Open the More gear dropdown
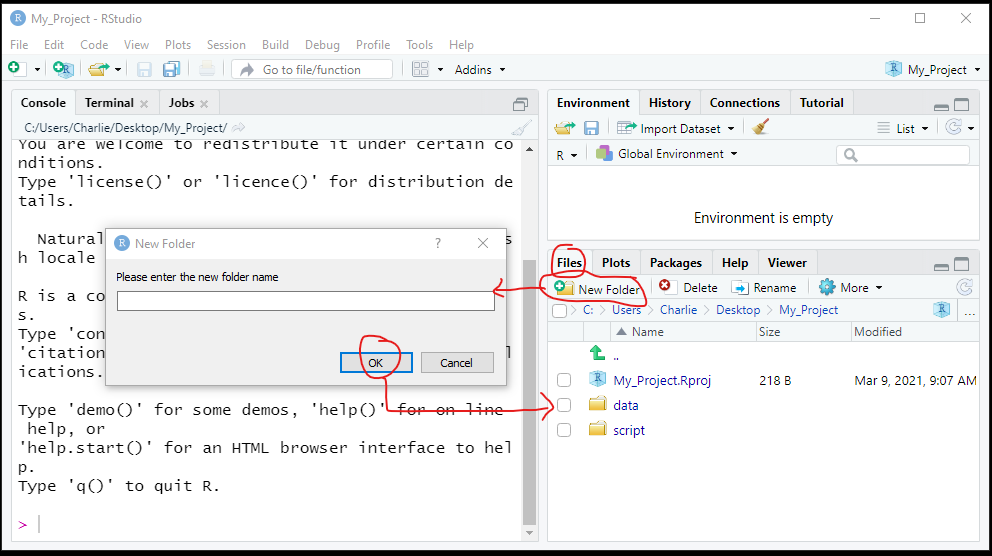The height and width of the screenshot is (556, 992). pos(851,288)
